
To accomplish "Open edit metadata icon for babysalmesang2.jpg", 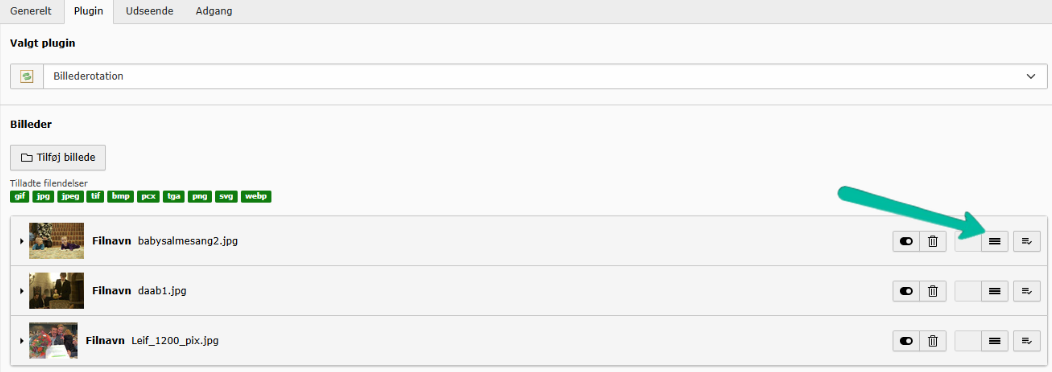I will point(1027,241).
